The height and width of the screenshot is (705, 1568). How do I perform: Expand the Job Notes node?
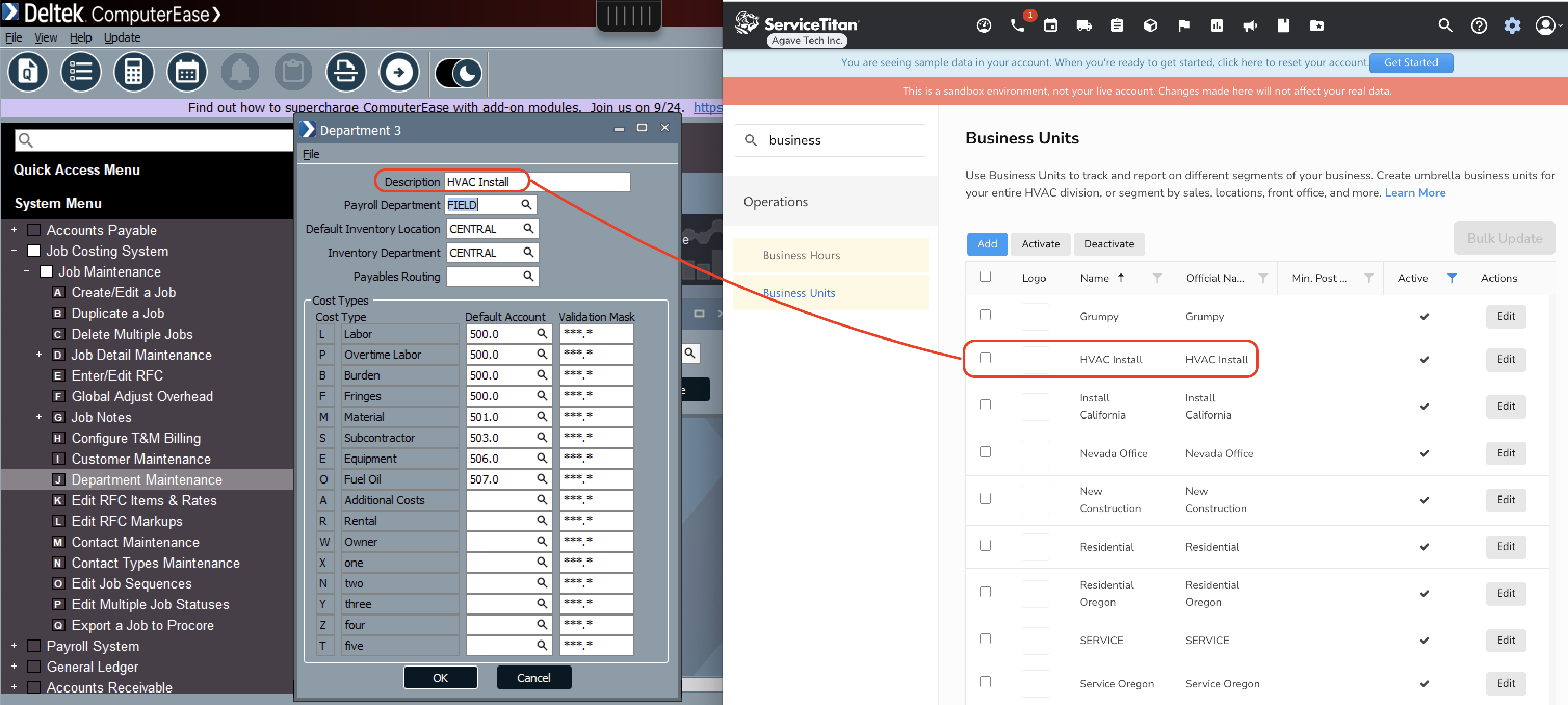39,417
